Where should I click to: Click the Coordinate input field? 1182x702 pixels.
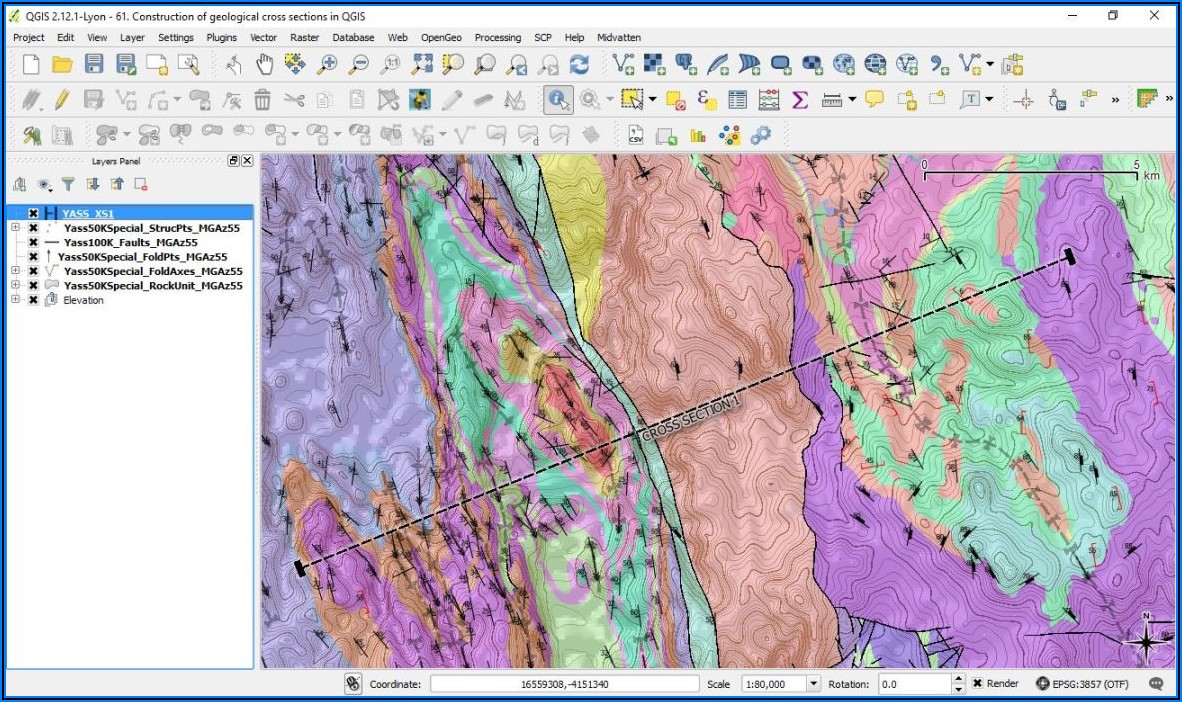[564, 684]
